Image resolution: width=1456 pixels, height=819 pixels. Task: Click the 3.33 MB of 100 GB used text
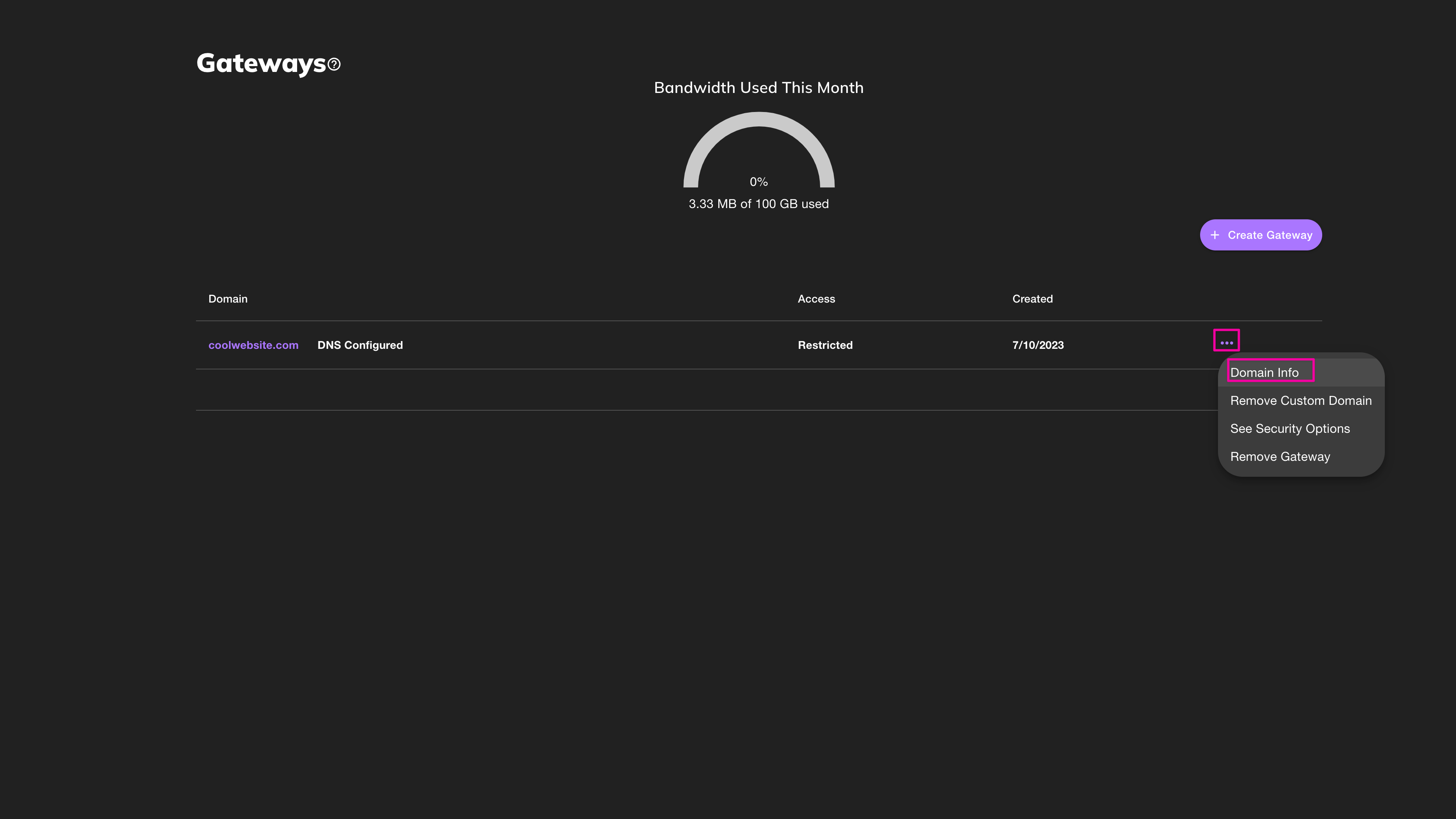[x=758, y=204]
